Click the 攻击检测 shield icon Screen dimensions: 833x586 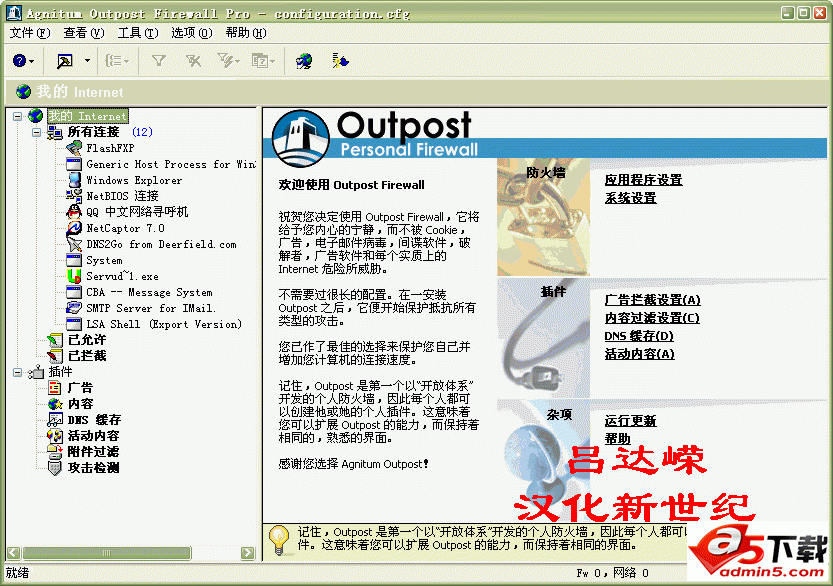pyautogui.click(x=55, y=468)
